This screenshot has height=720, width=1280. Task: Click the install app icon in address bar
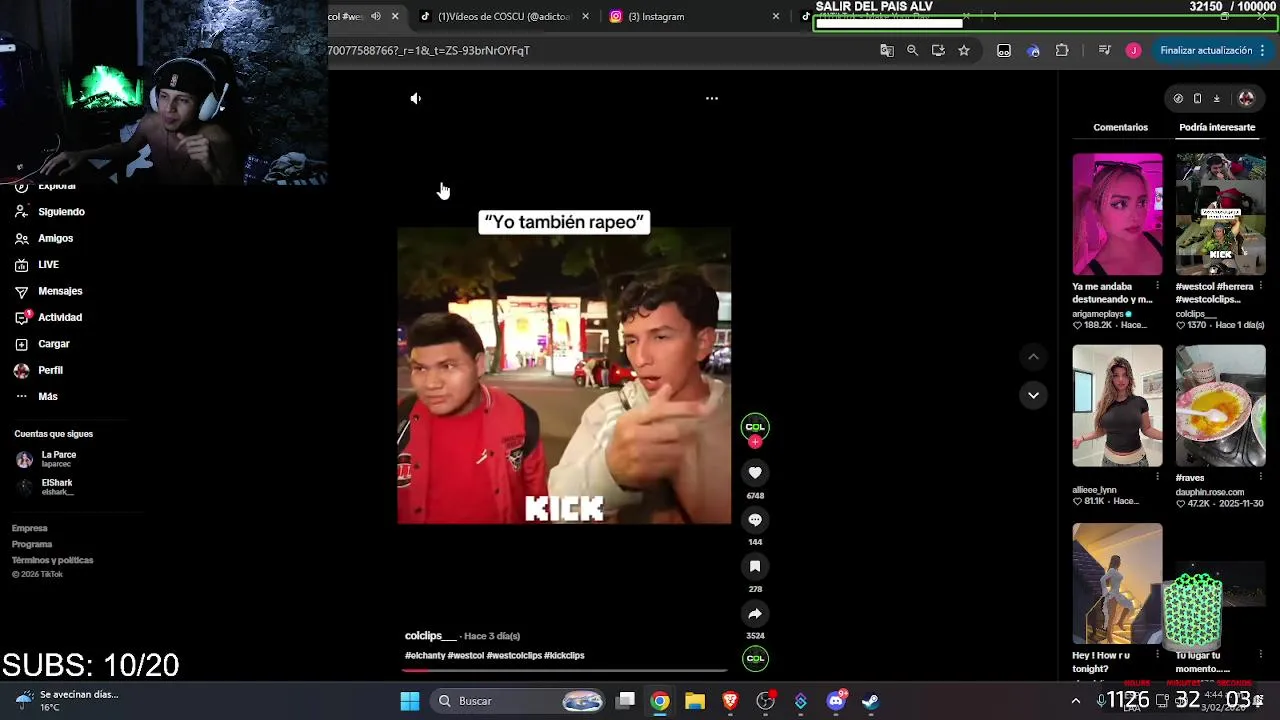click(x=938, y=50)
